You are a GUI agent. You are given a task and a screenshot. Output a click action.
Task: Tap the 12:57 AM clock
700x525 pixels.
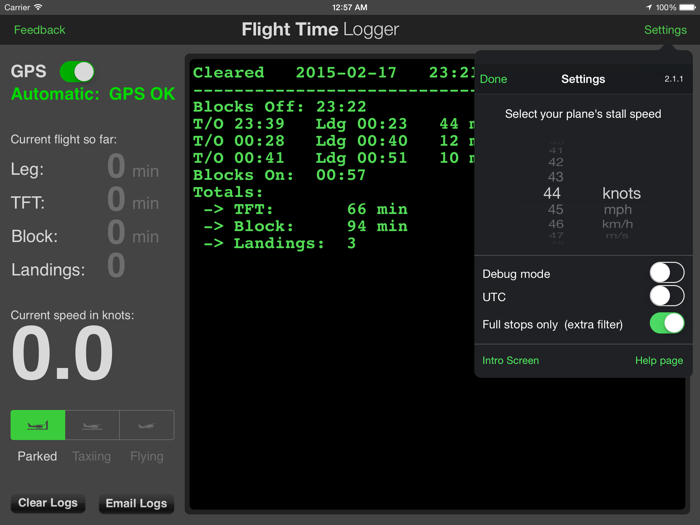coord(350,7)
